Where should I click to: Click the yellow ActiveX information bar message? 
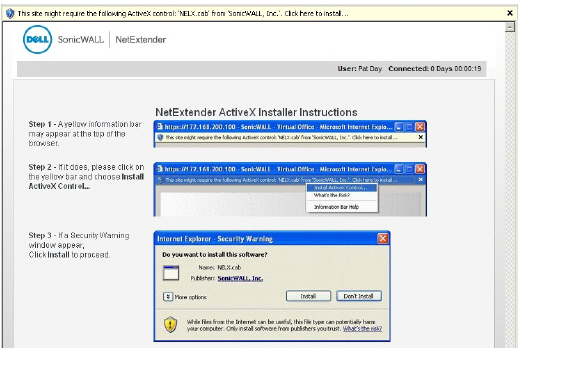coord(183,14)
